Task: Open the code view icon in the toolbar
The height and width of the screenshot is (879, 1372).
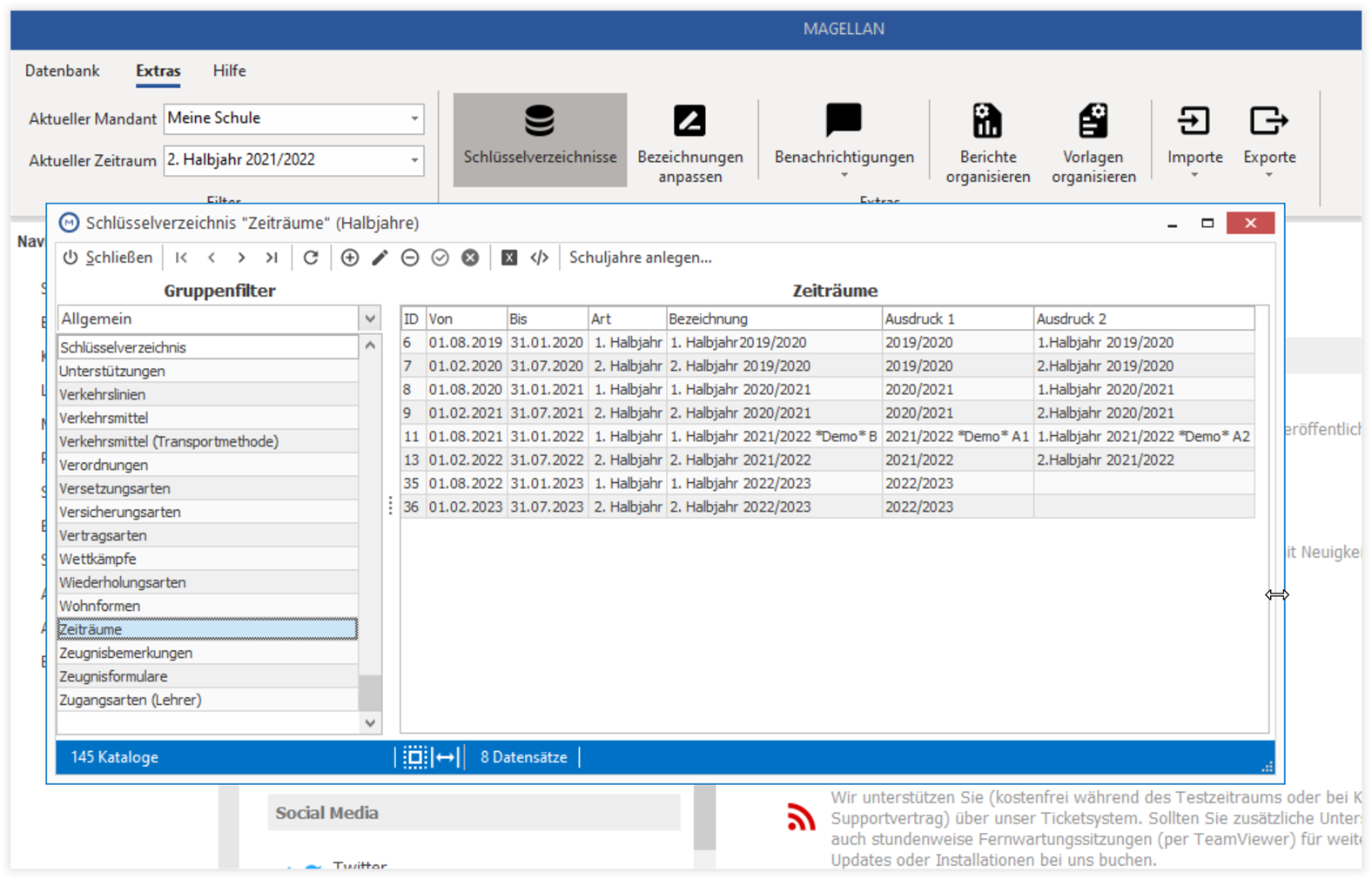Action: pos(540,258)
